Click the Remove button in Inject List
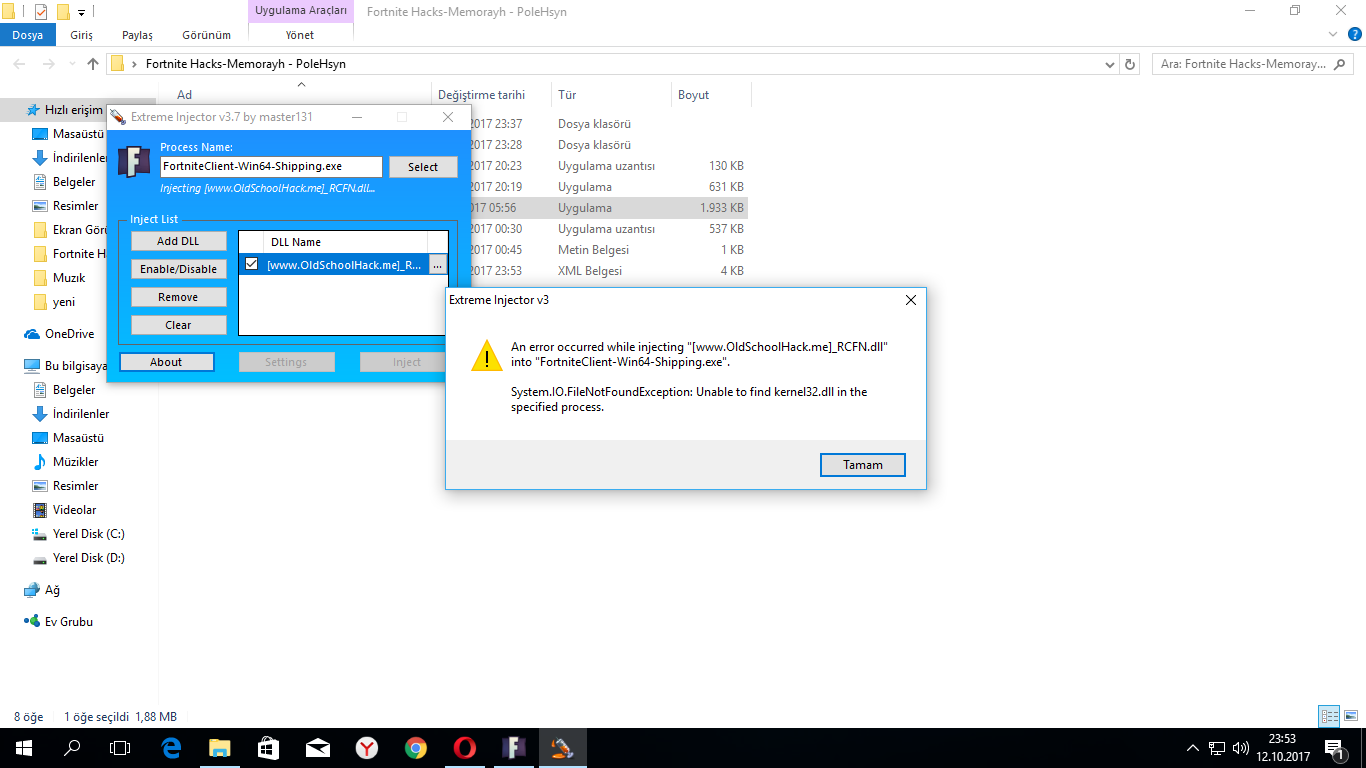The height and width of the screenshot is (768, 1366). [178, 297]
